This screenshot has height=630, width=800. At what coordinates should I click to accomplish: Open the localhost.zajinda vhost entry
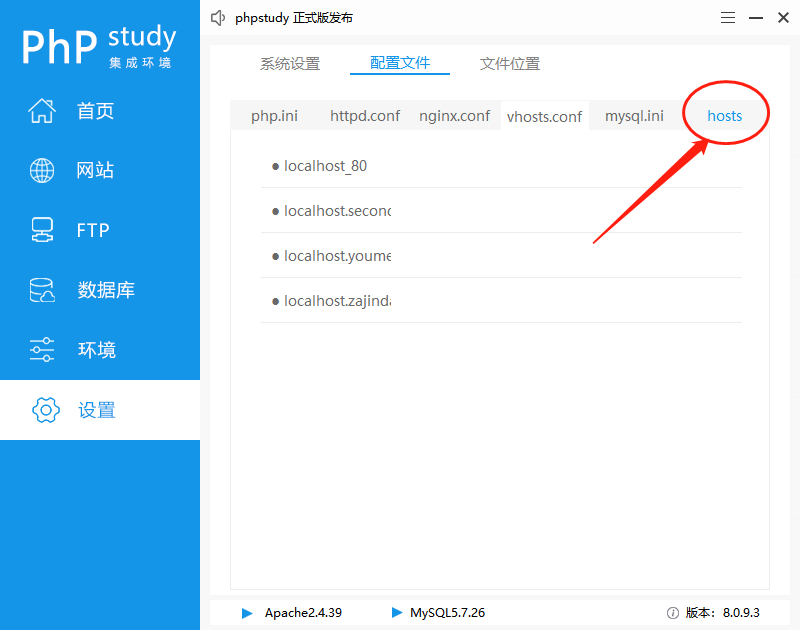coord(337,301)
